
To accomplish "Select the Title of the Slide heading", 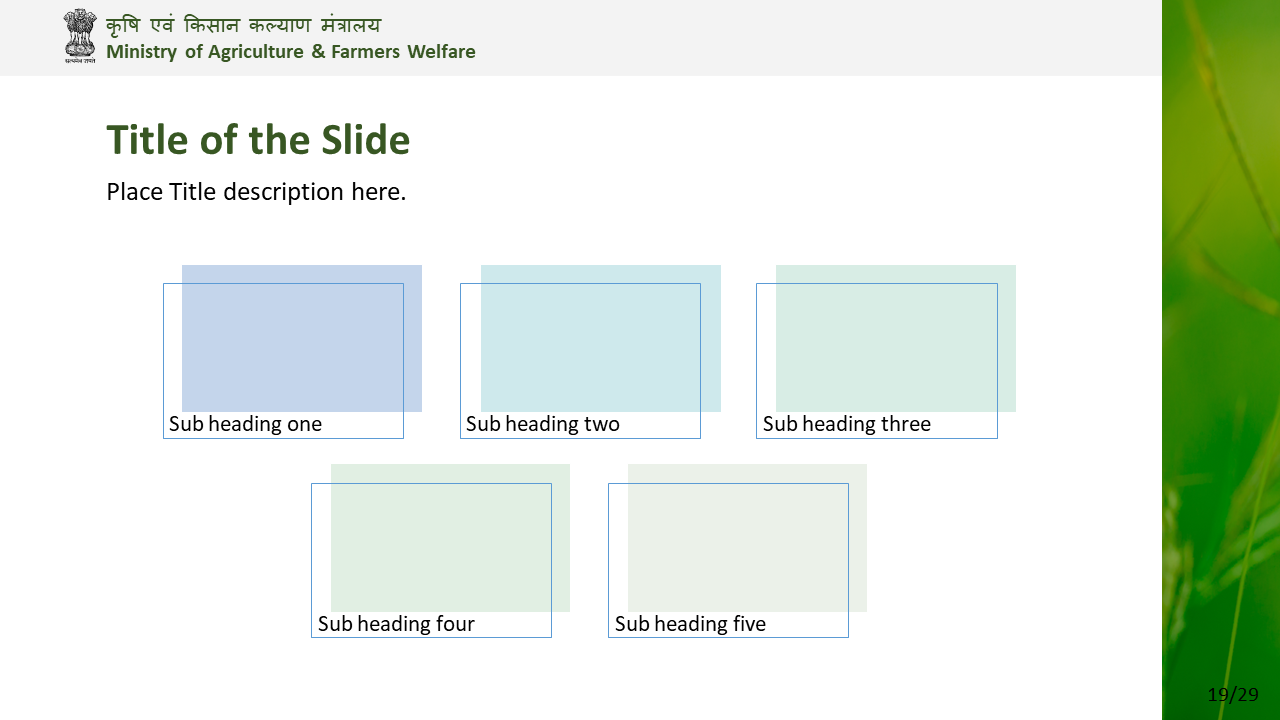I will click(x=258, y=140).
